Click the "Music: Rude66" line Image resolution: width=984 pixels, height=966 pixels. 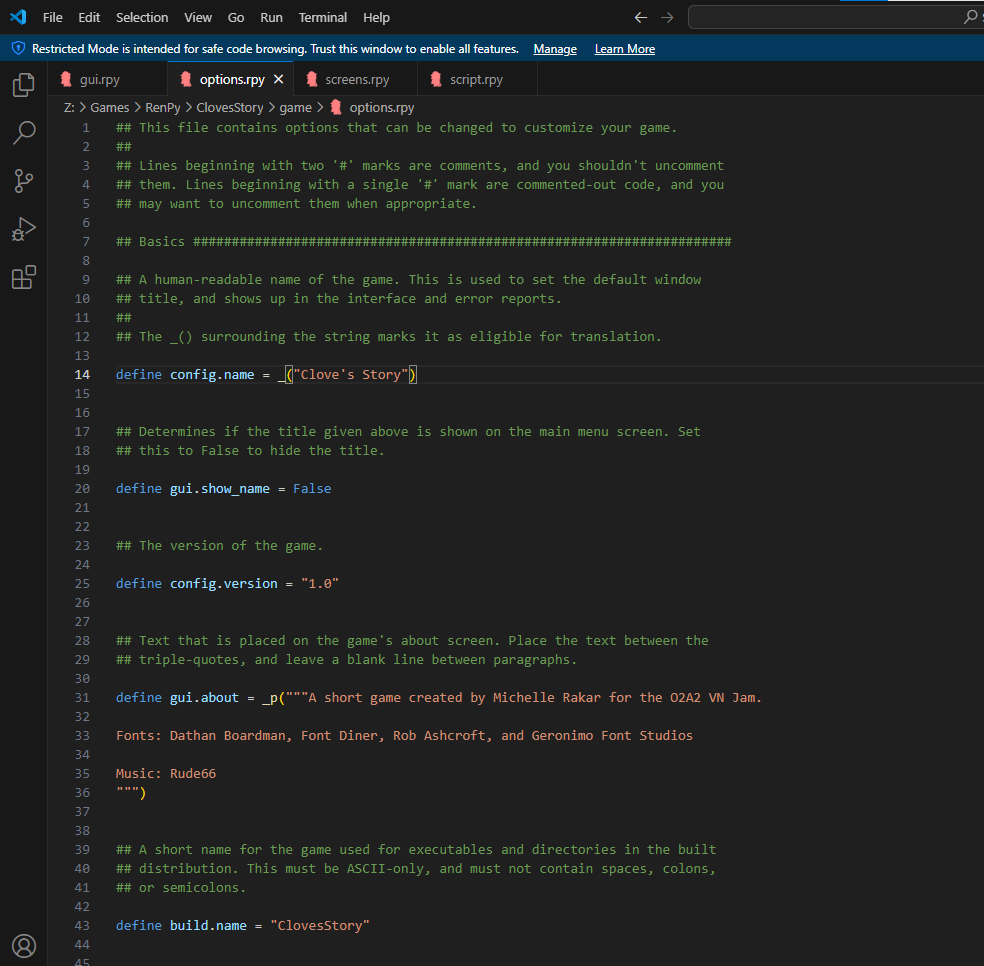pyautogui.click(x=166, y=773)
